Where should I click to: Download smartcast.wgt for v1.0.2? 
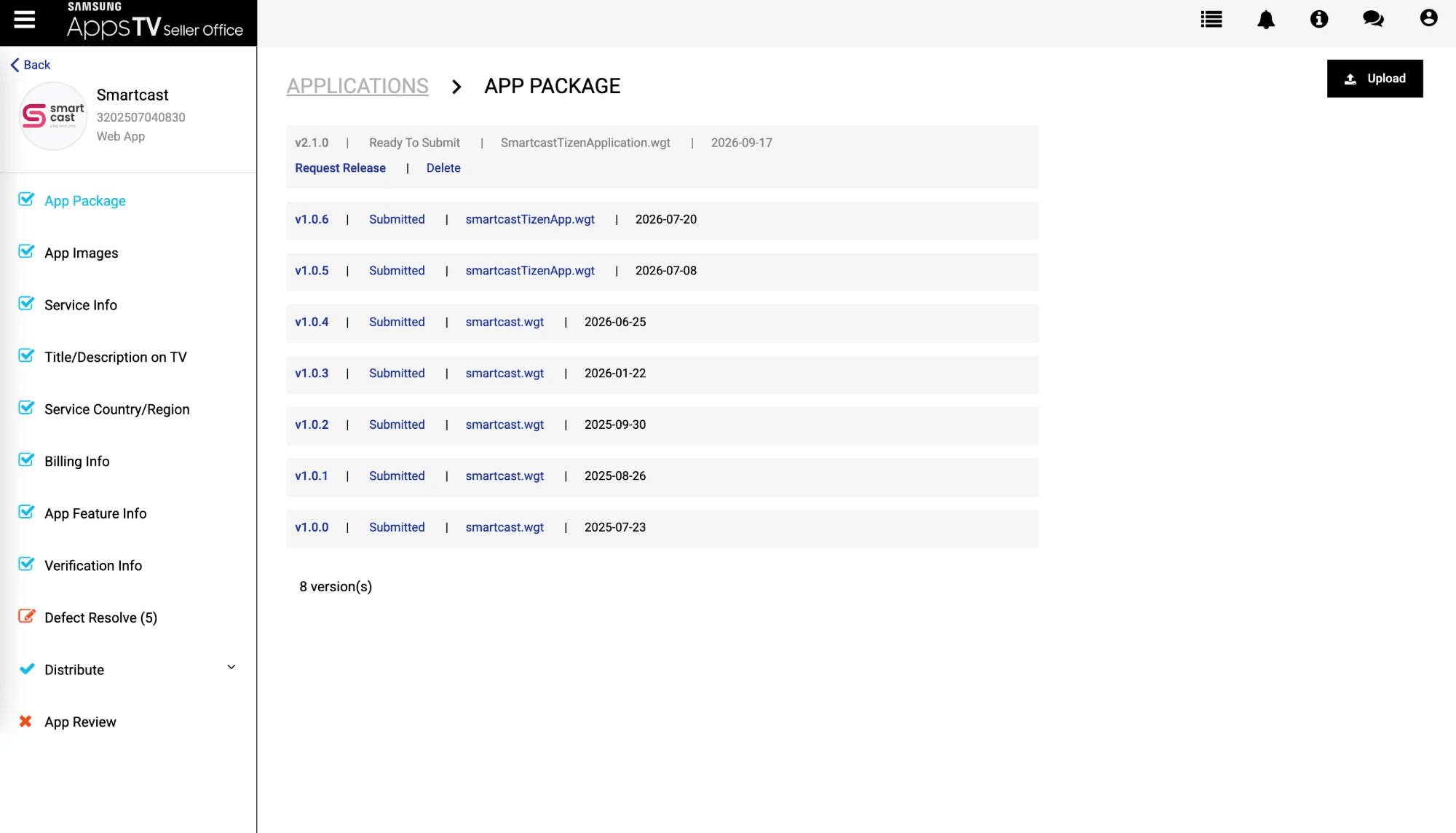coord(505,425)
